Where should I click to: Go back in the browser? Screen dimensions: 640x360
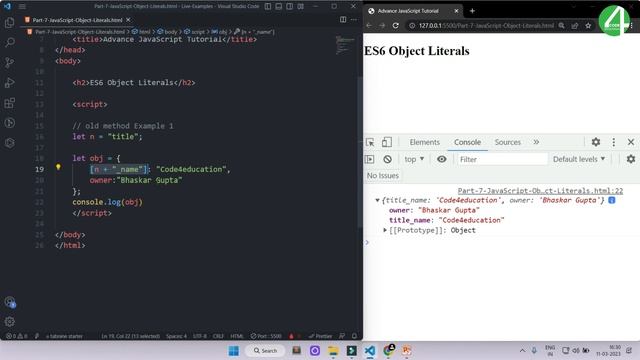click(x=369, y=25)
